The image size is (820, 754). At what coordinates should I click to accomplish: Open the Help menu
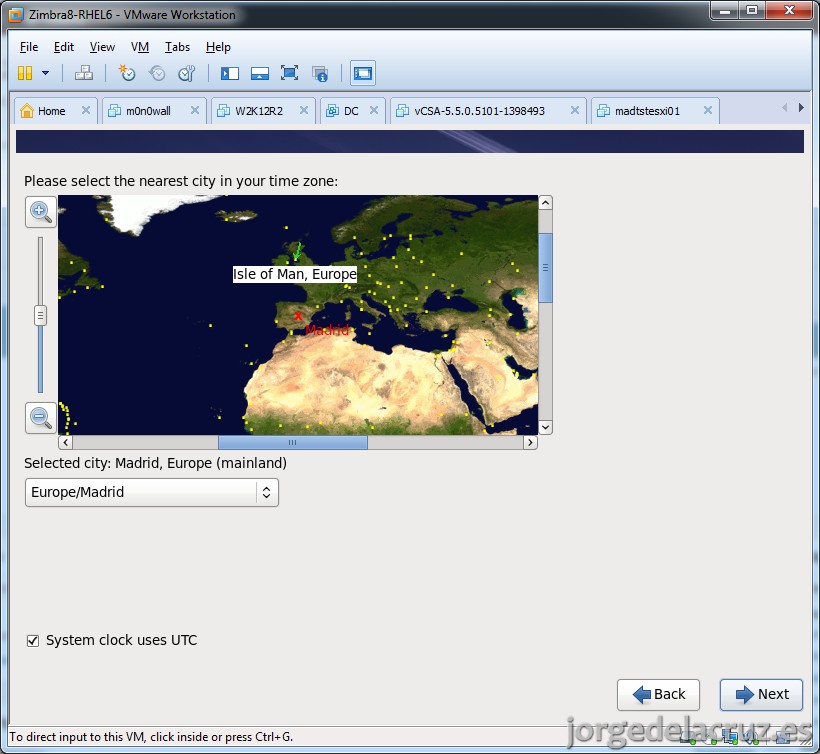click(218, 47)
